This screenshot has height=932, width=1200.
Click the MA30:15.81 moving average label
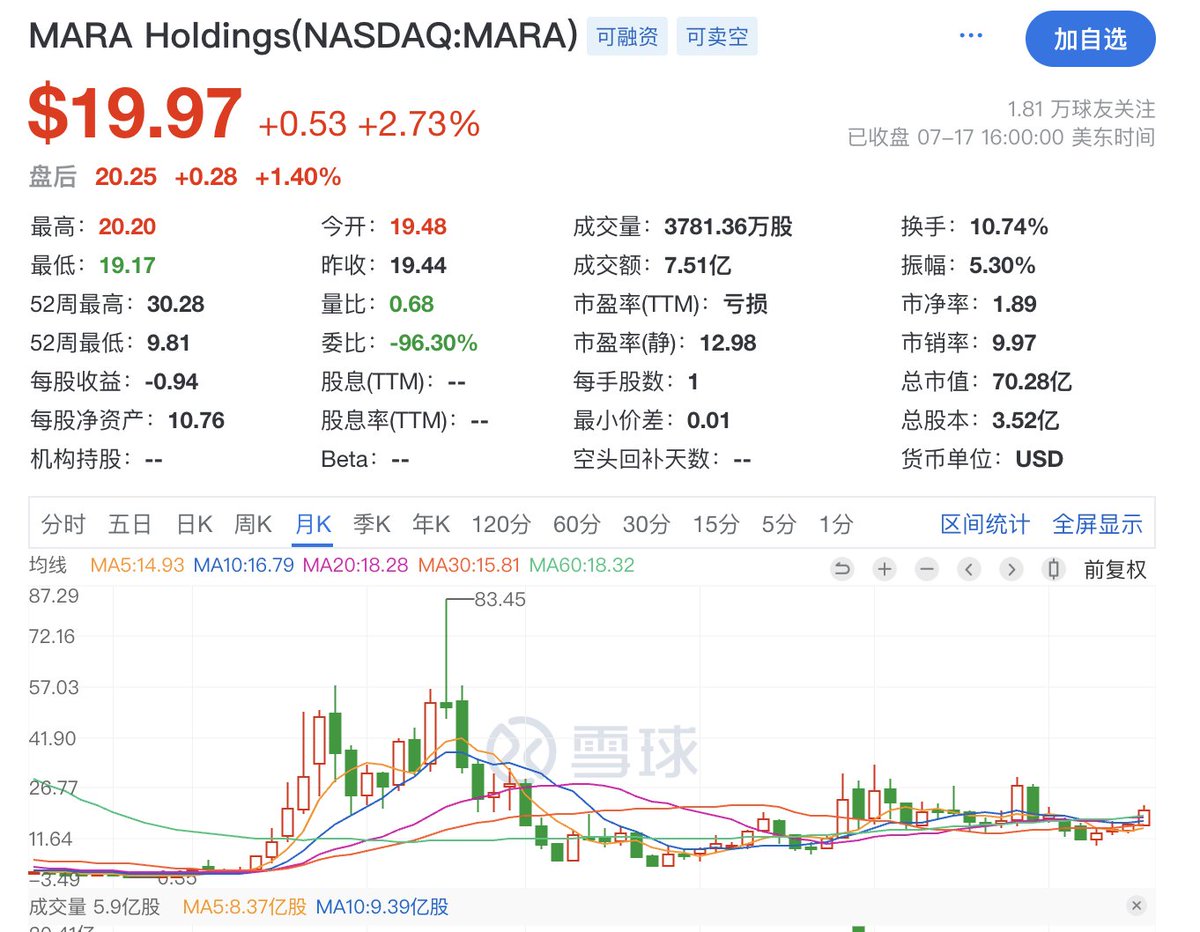click(469, 565)
